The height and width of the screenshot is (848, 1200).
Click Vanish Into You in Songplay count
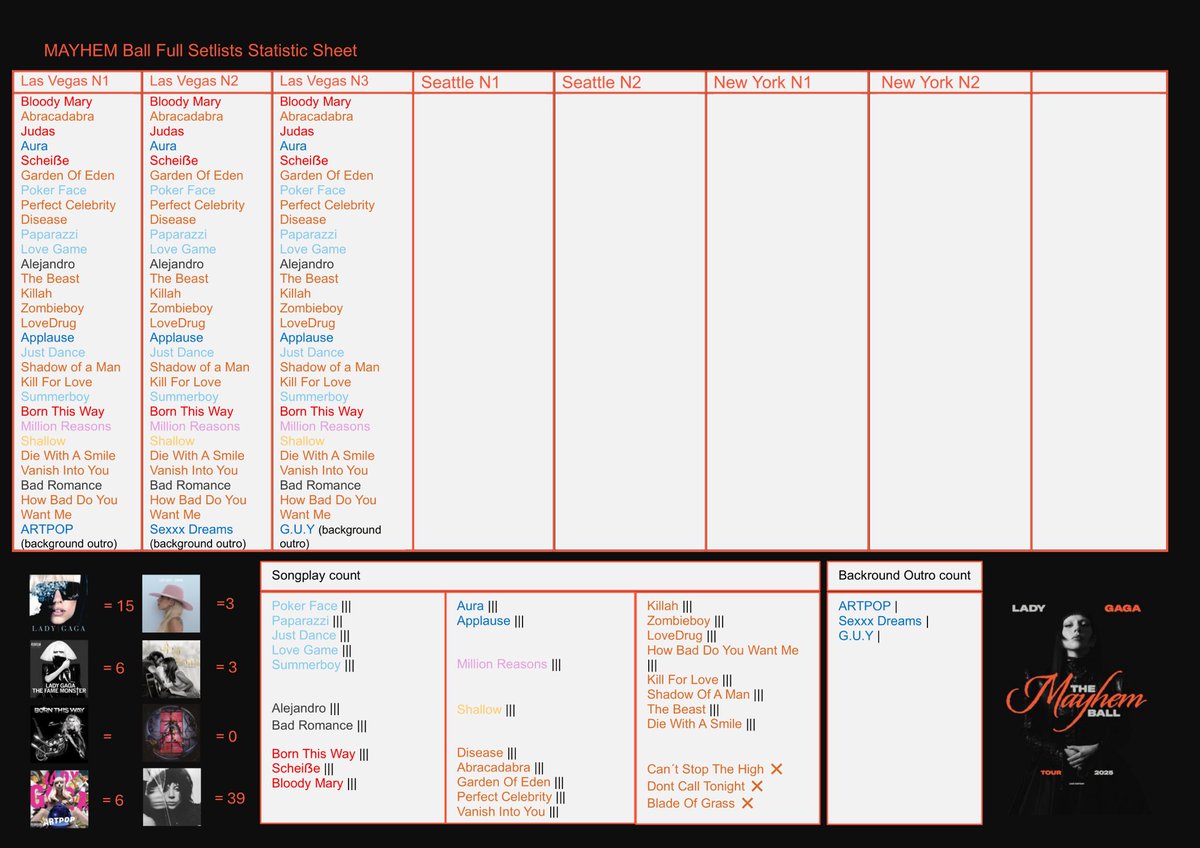click(x=501, y=812)
